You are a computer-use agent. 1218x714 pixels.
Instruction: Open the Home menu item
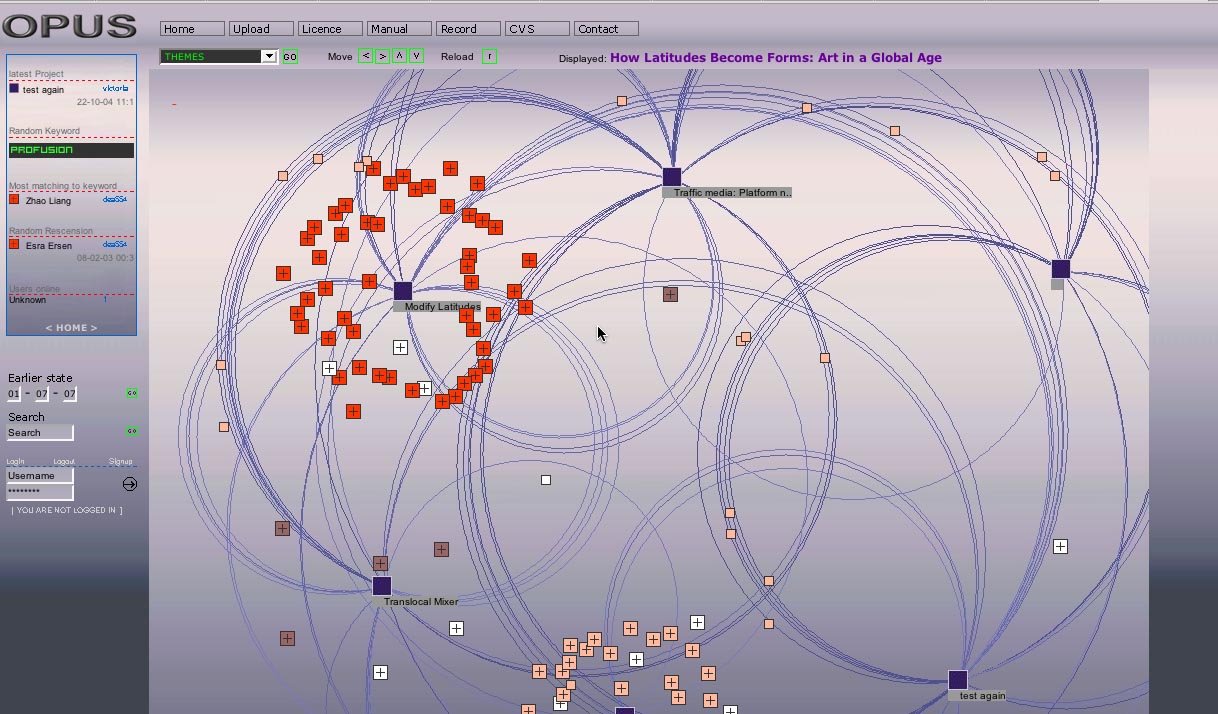192,29
